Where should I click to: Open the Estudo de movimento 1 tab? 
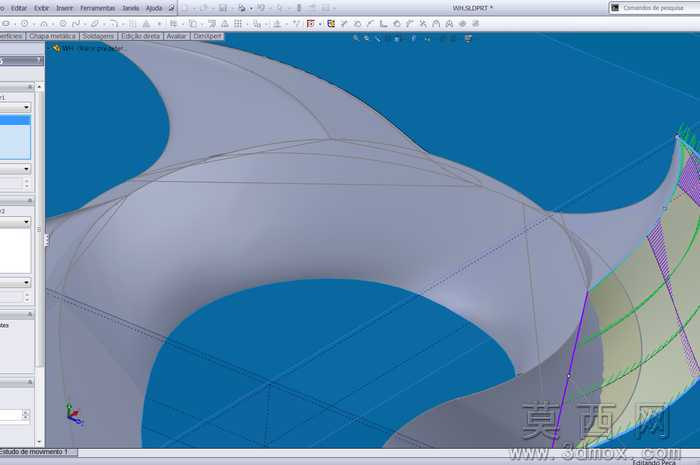click(x=35, y=452)
